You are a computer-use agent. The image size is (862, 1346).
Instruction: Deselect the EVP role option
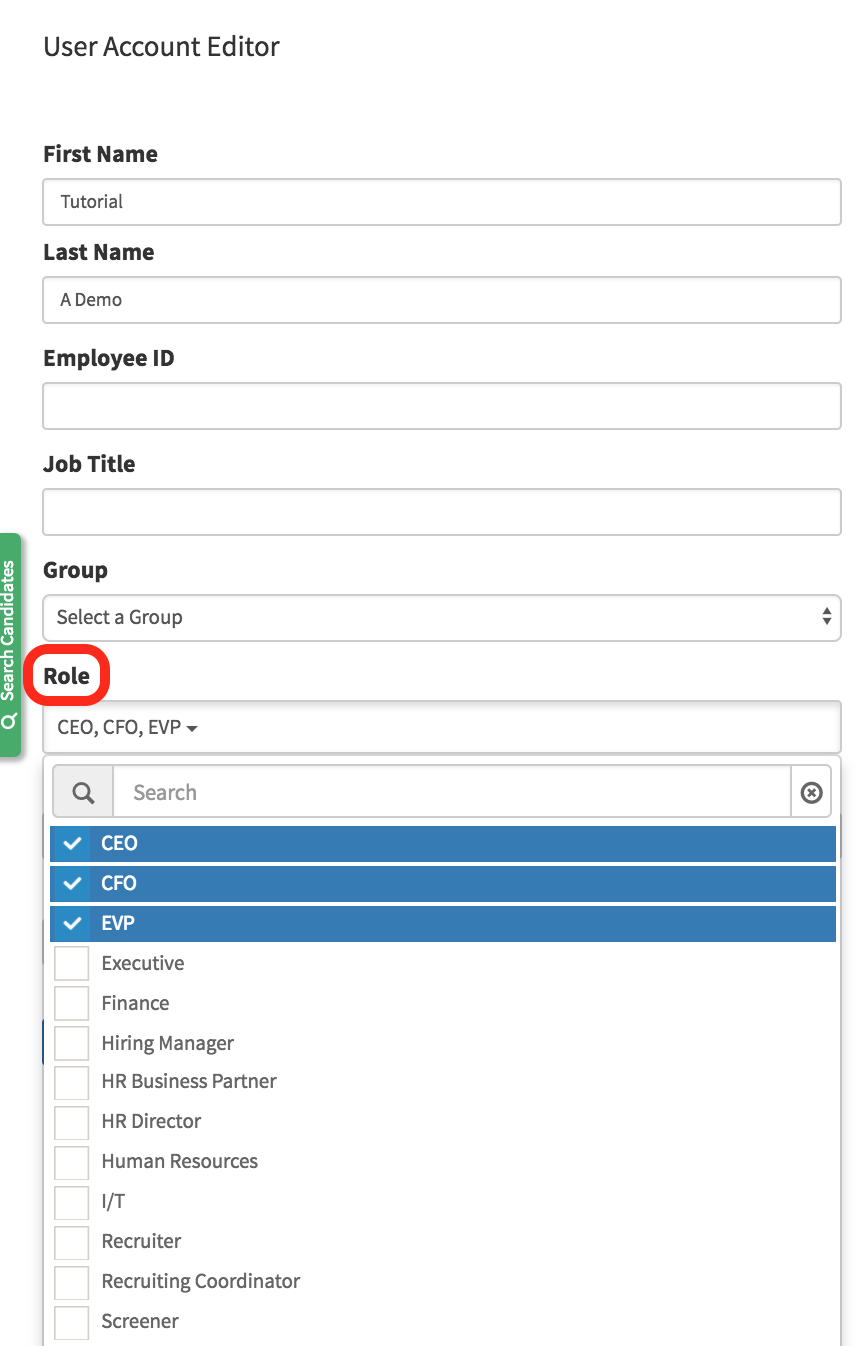(72, 923)
